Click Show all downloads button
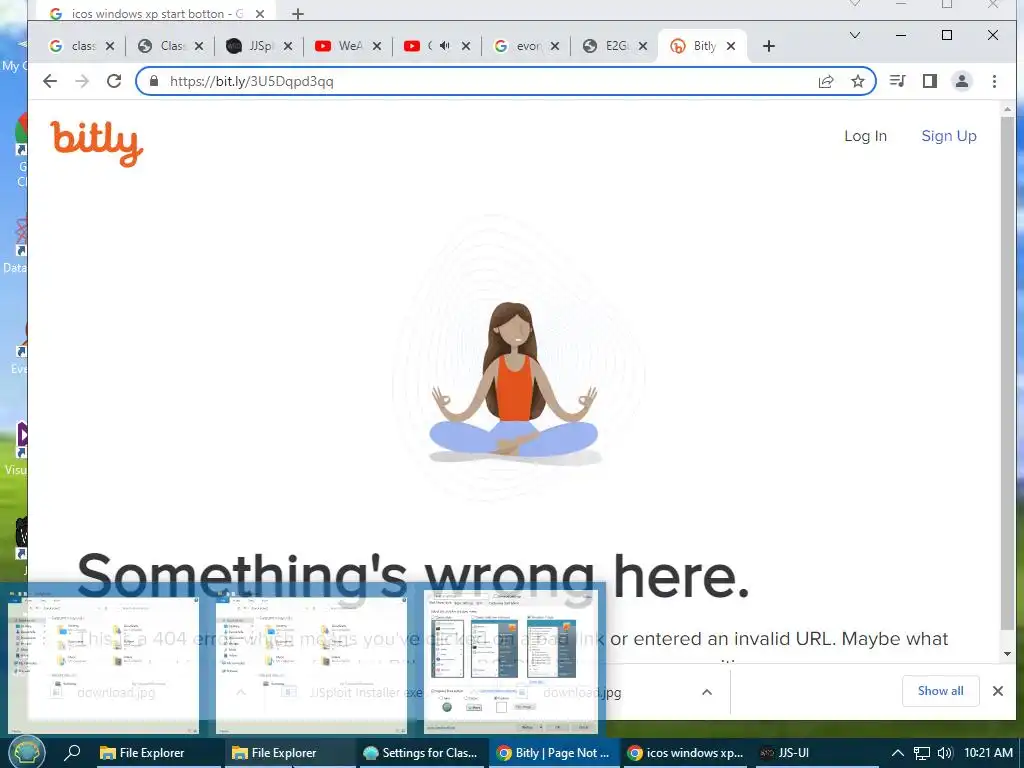This screenshot has width=1024, height=768. pyautogui.click(x=940, y=691)
